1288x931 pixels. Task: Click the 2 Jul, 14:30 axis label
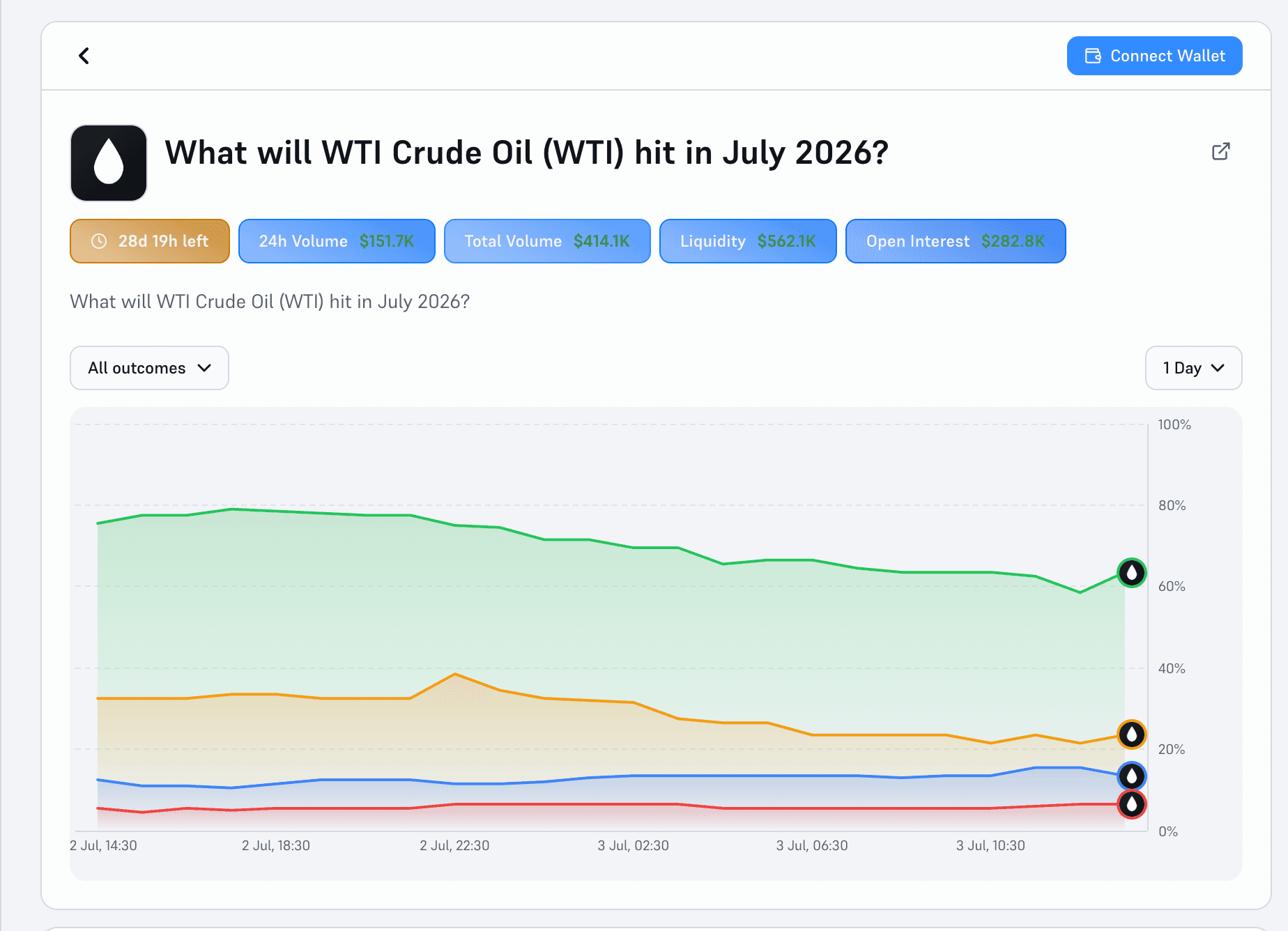103,845
